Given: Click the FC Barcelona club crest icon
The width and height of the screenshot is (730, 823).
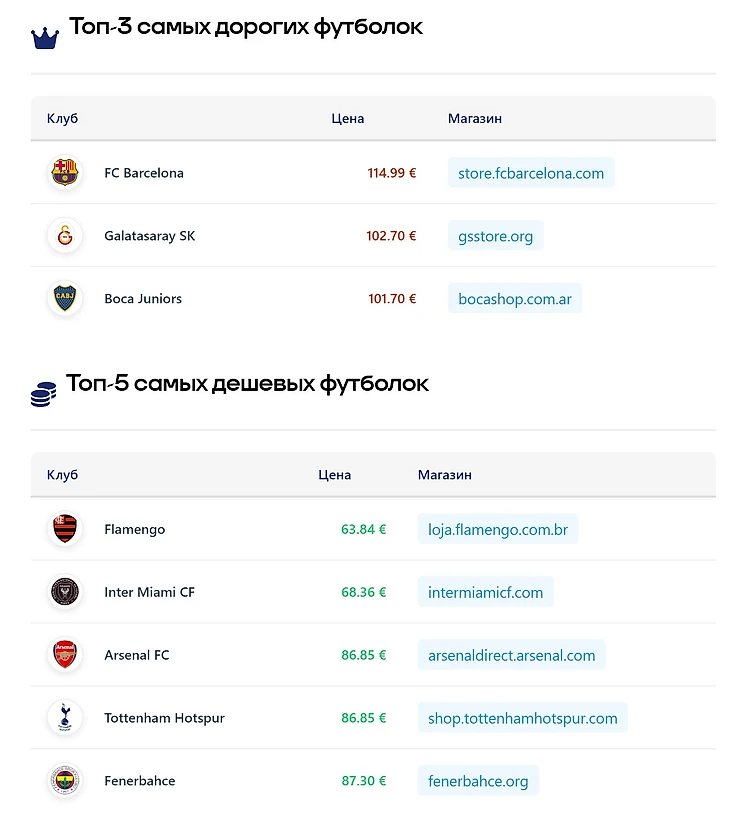Looking at the screenshot, I should click(64, 172).
